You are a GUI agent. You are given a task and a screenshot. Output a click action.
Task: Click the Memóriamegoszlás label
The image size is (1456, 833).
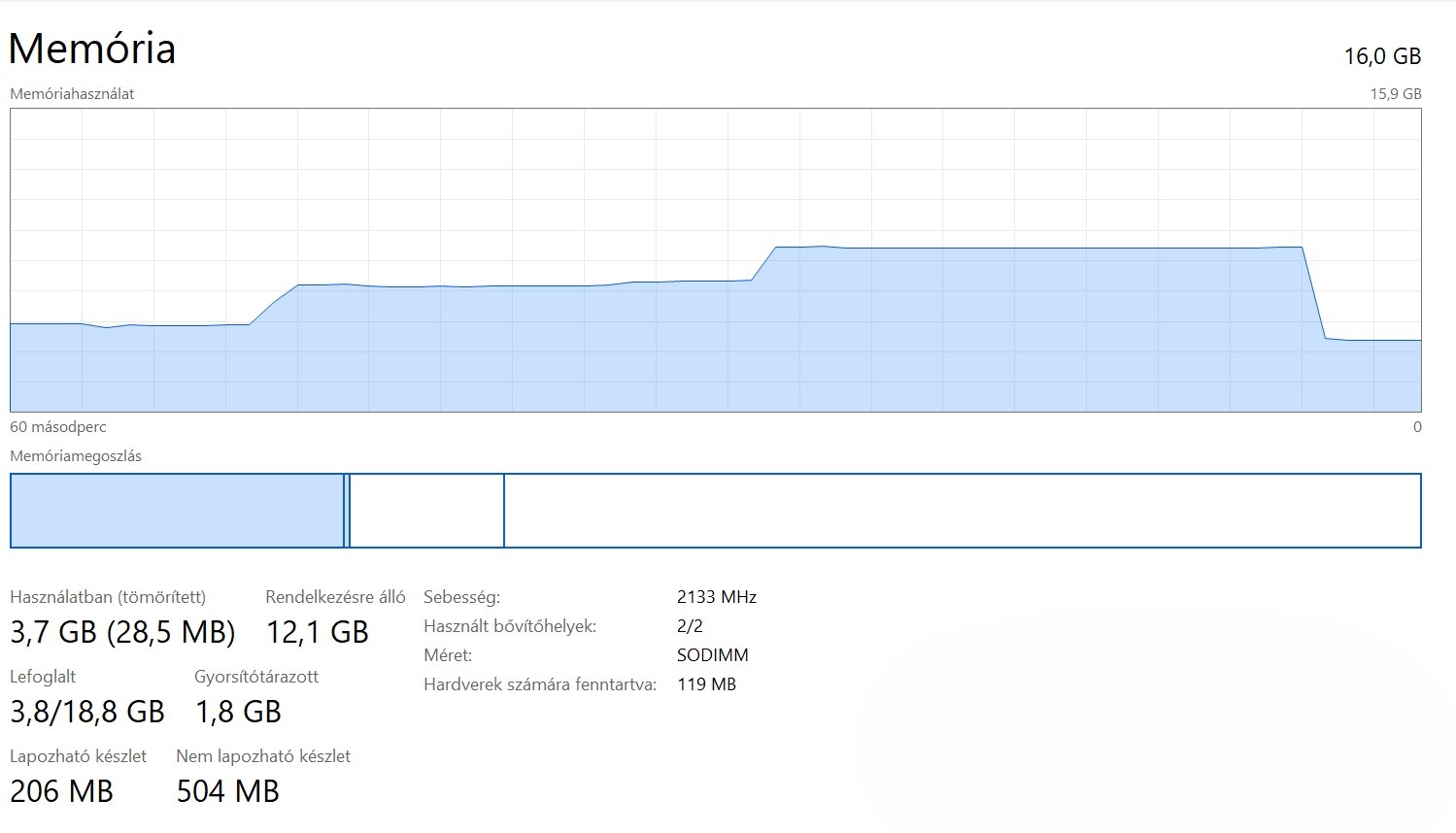tap(76, 456)
